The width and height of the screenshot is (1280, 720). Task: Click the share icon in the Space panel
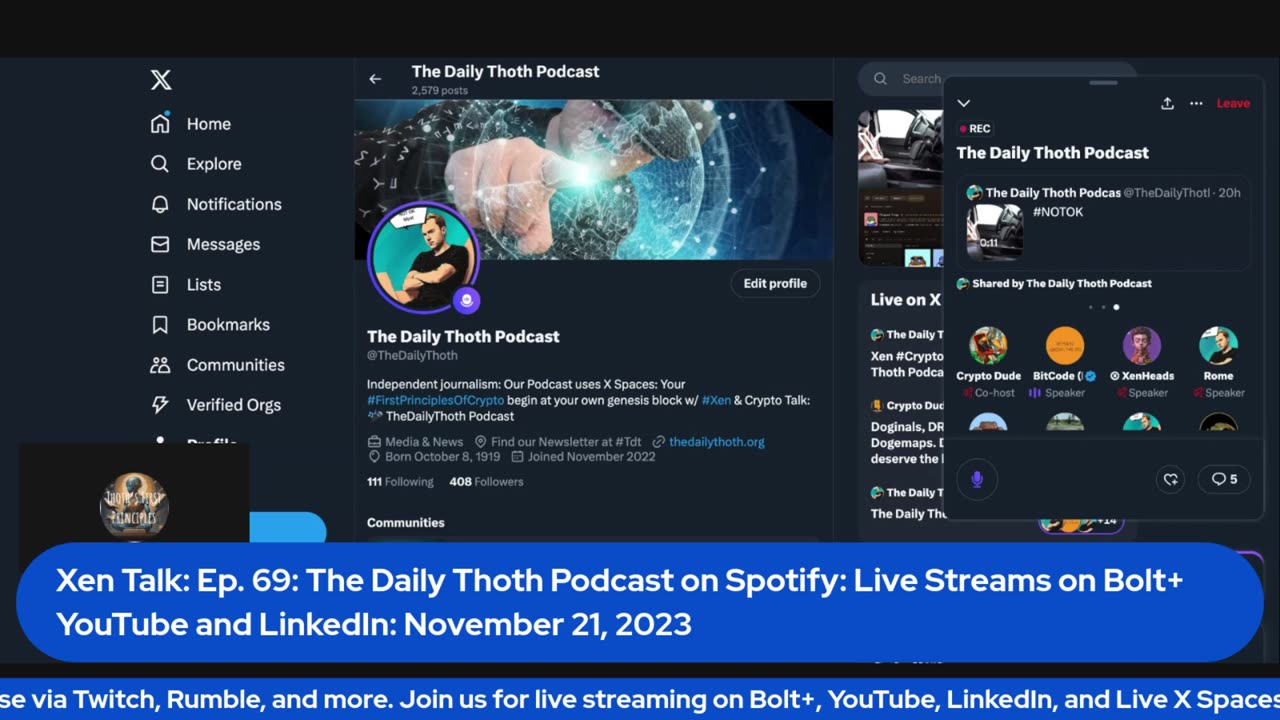tap(1167, 103)
